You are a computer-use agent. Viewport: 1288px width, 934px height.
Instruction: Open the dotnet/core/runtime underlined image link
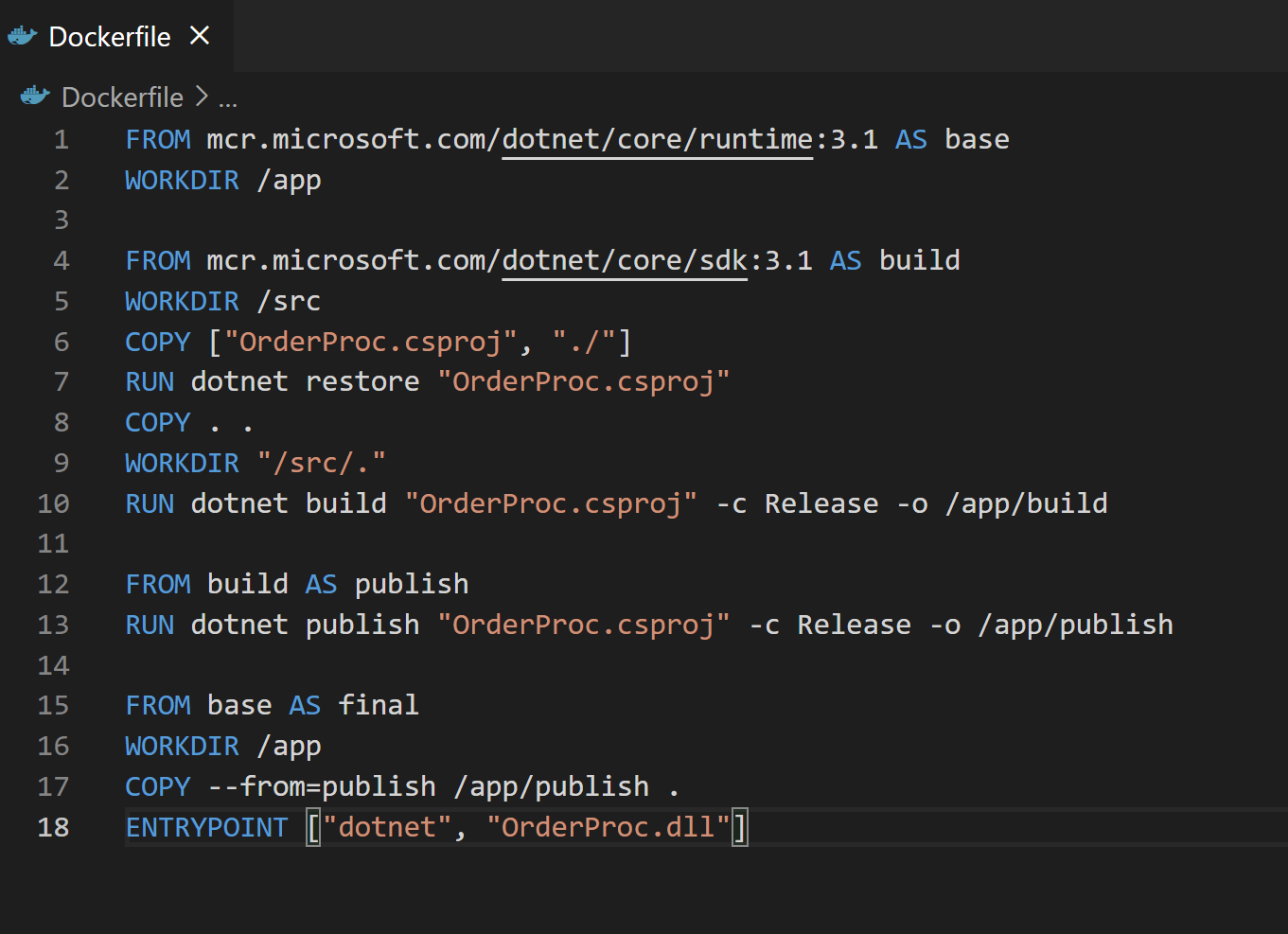(x=657, y=139)
